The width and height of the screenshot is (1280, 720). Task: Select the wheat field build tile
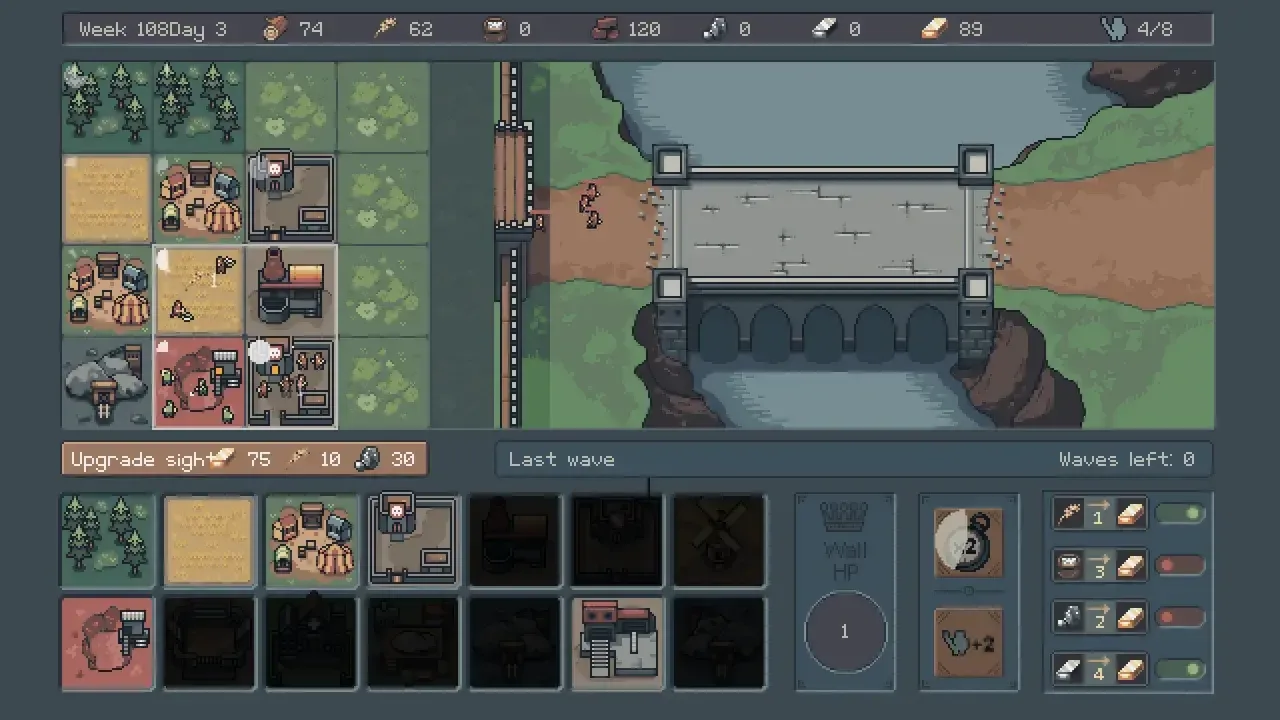[x=210, y=540]
